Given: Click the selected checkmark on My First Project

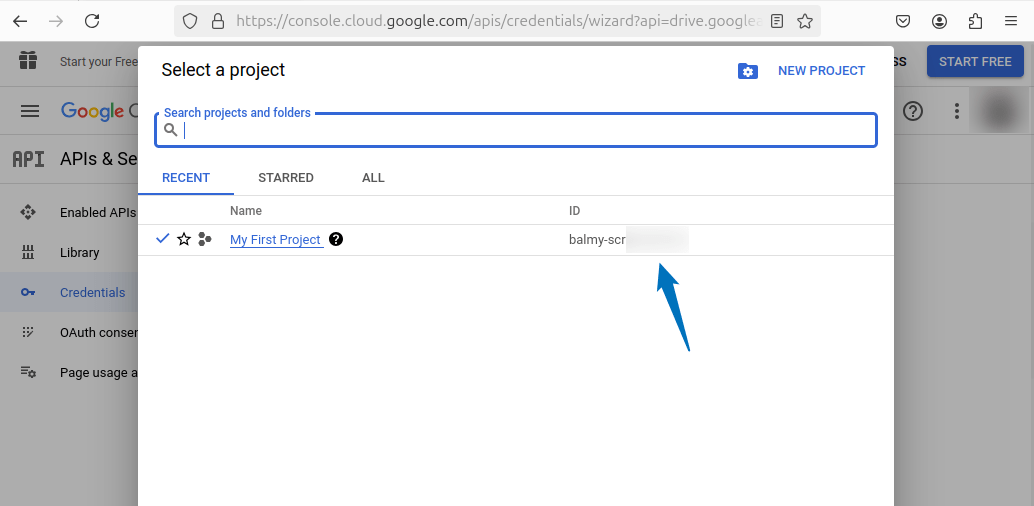Looking at the screenshot, I should point(162,239).
